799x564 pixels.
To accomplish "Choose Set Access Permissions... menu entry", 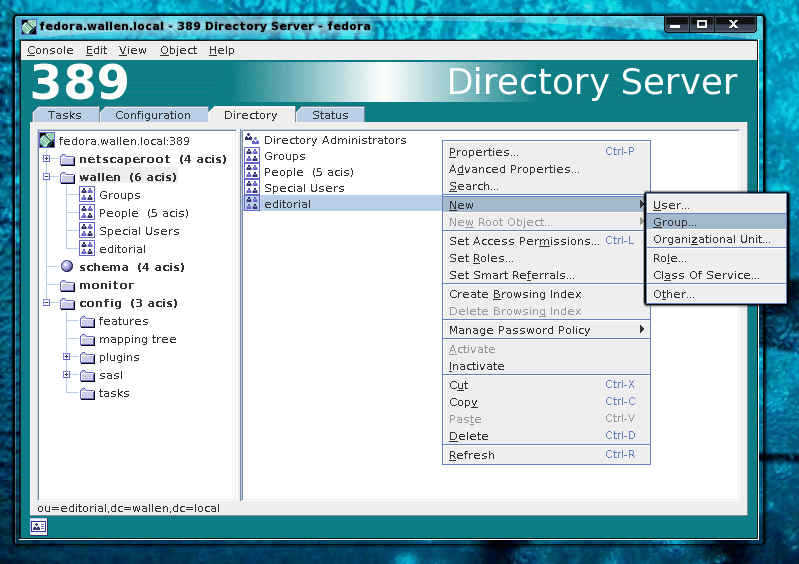I will tap(546, 241).
